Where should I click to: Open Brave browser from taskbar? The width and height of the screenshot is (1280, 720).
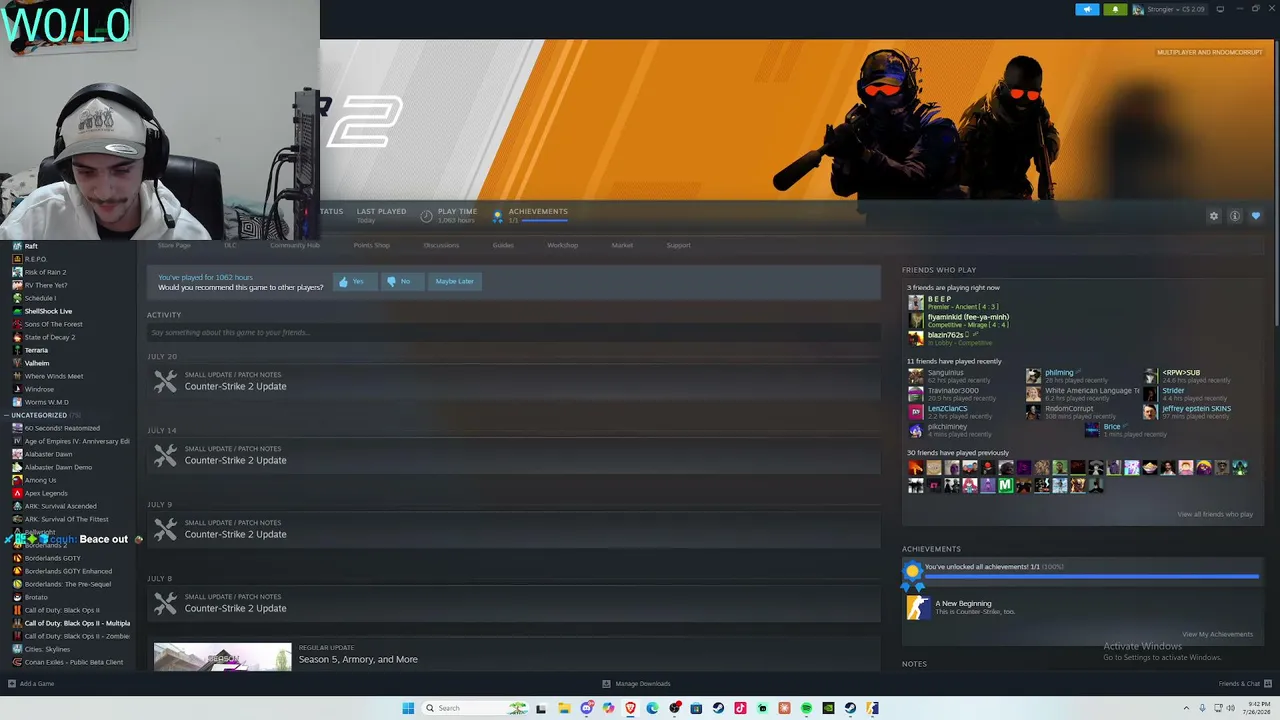pos(630,708)
